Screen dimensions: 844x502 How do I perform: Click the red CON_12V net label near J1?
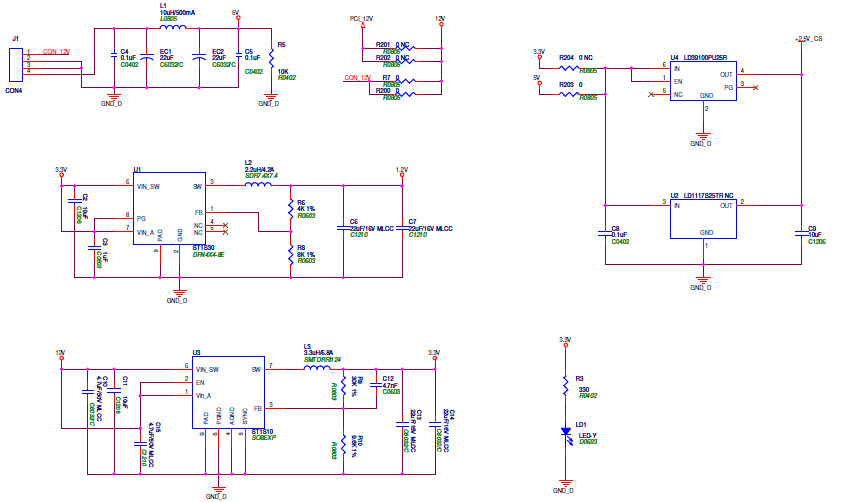tap(56, 51)
